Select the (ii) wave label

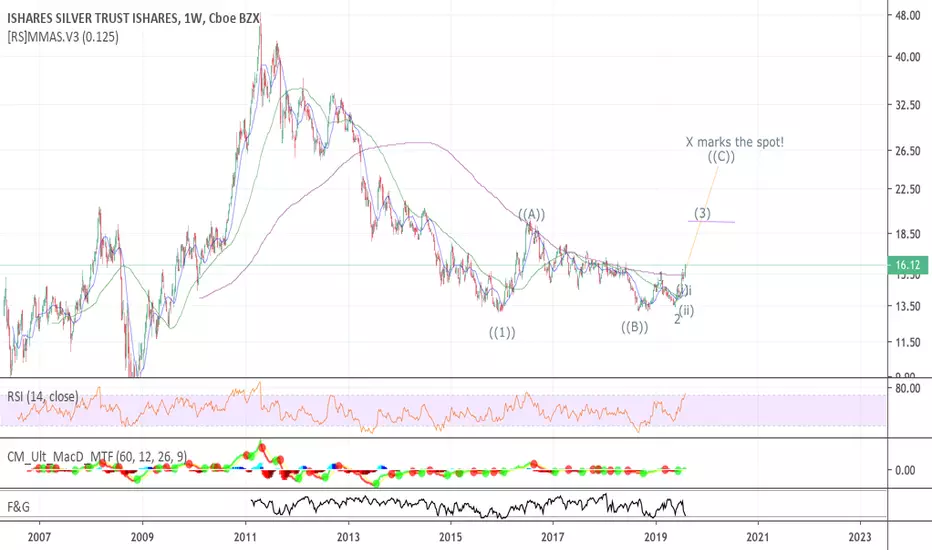(x=687, y=310)
